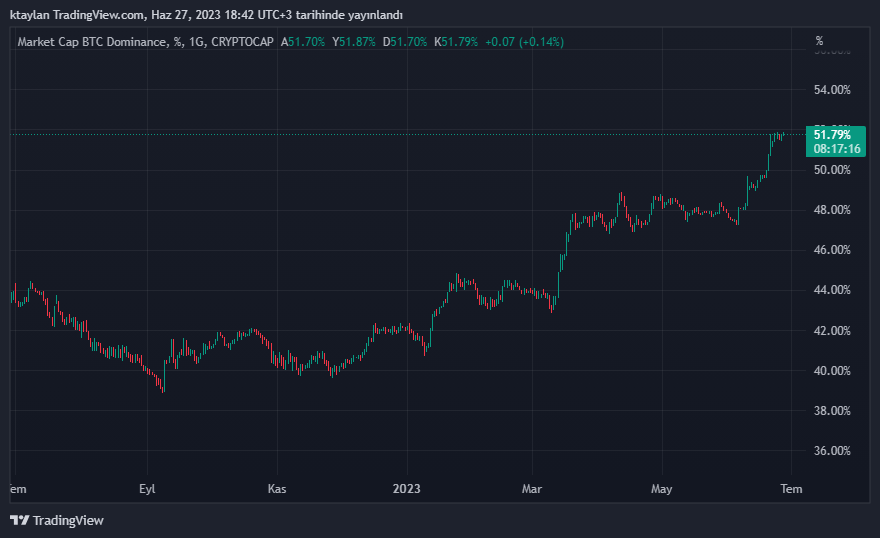Click the D51.70% low value
The height and width of the screenshot is (538, 880).
(405, 42)
